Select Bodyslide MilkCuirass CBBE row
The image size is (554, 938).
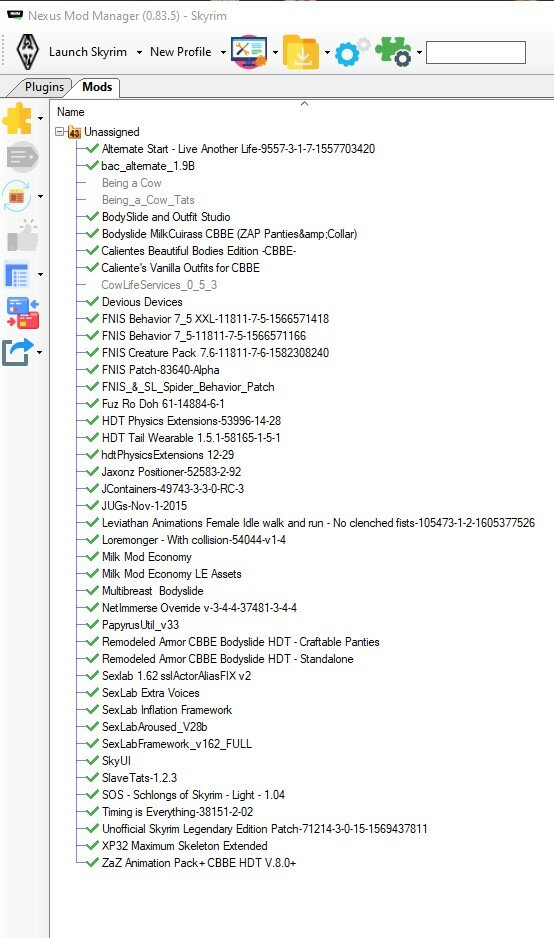click(229, 234)
